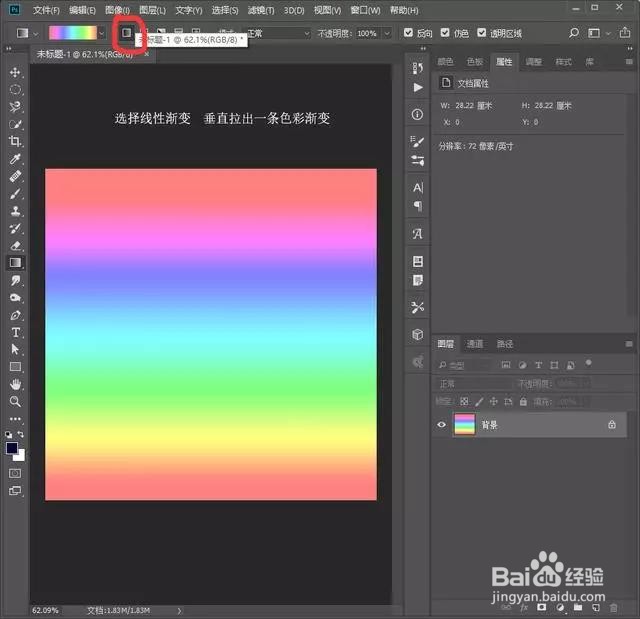Create new adjustment layer button
640x619 pixels.
click(560, 608)
